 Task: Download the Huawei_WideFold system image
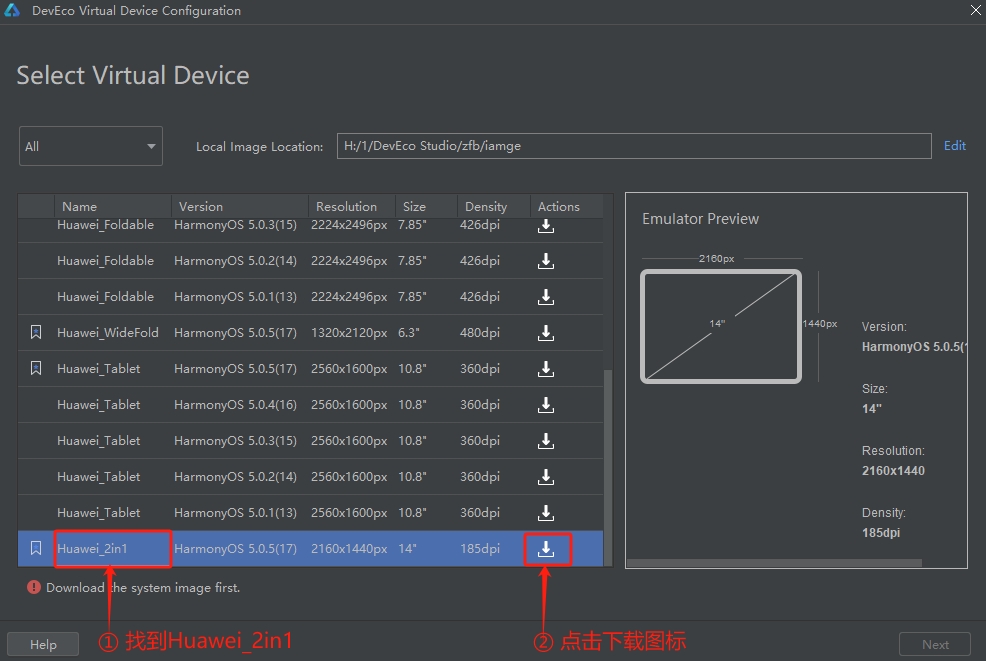click(546, 333)
